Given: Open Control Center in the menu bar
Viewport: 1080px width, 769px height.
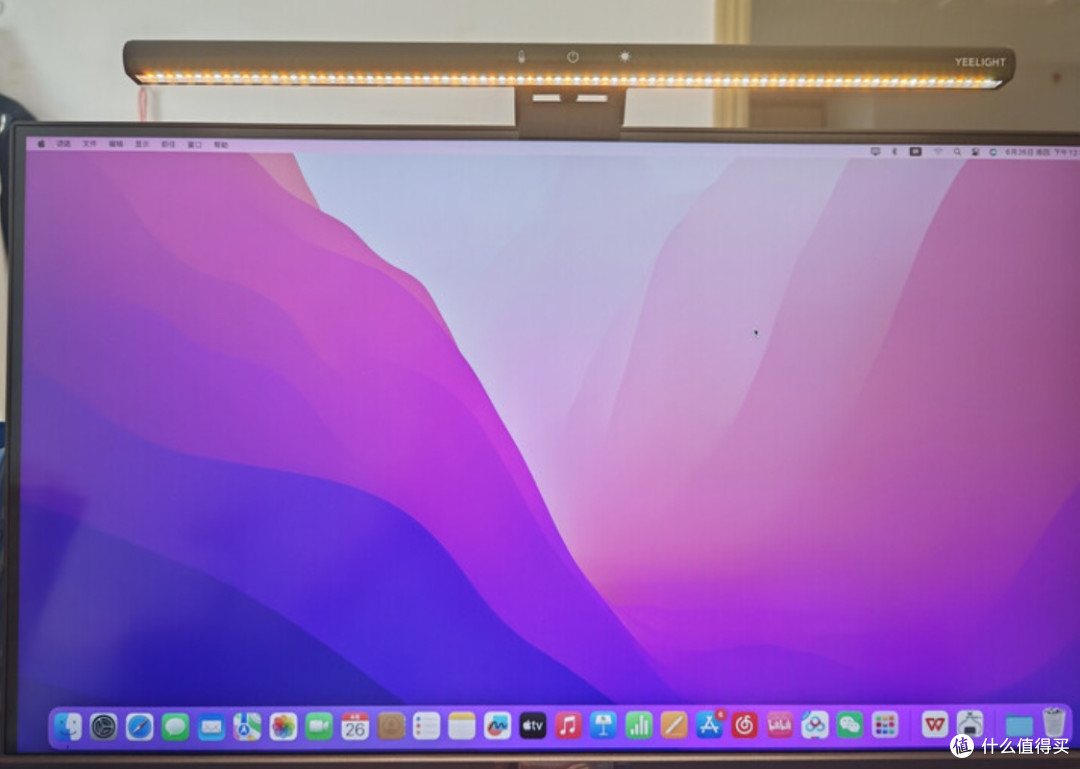Looking at the screenshot, I should [975, 152].
